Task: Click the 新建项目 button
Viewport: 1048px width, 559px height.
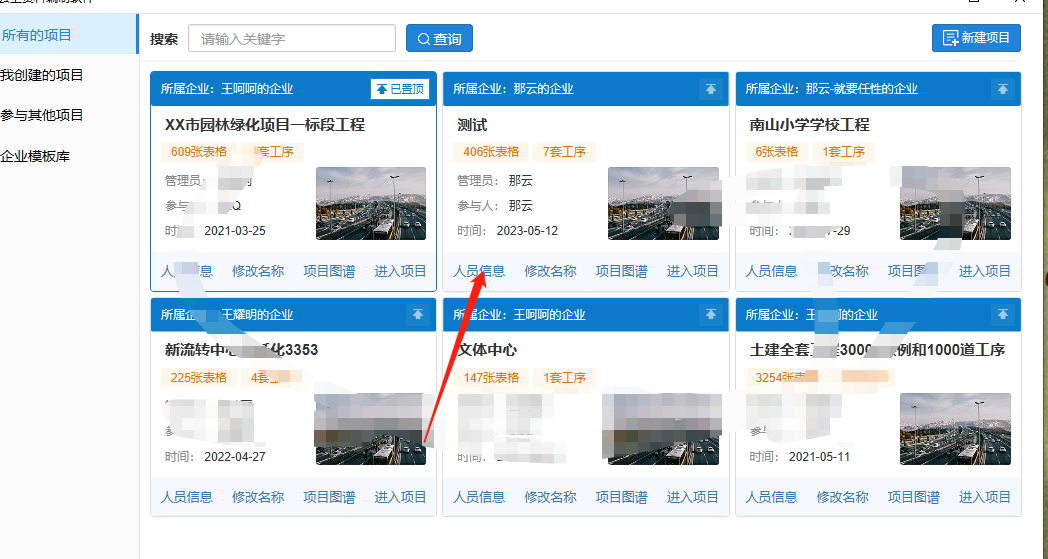Action: tap(976, 38)
